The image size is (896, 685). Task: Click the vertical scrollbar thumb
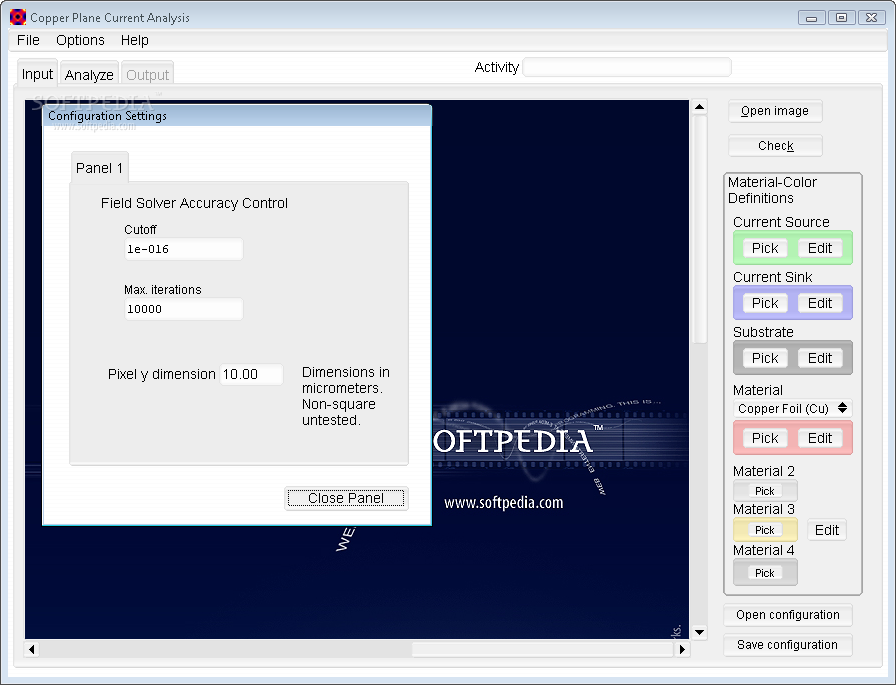coord(699,229)
